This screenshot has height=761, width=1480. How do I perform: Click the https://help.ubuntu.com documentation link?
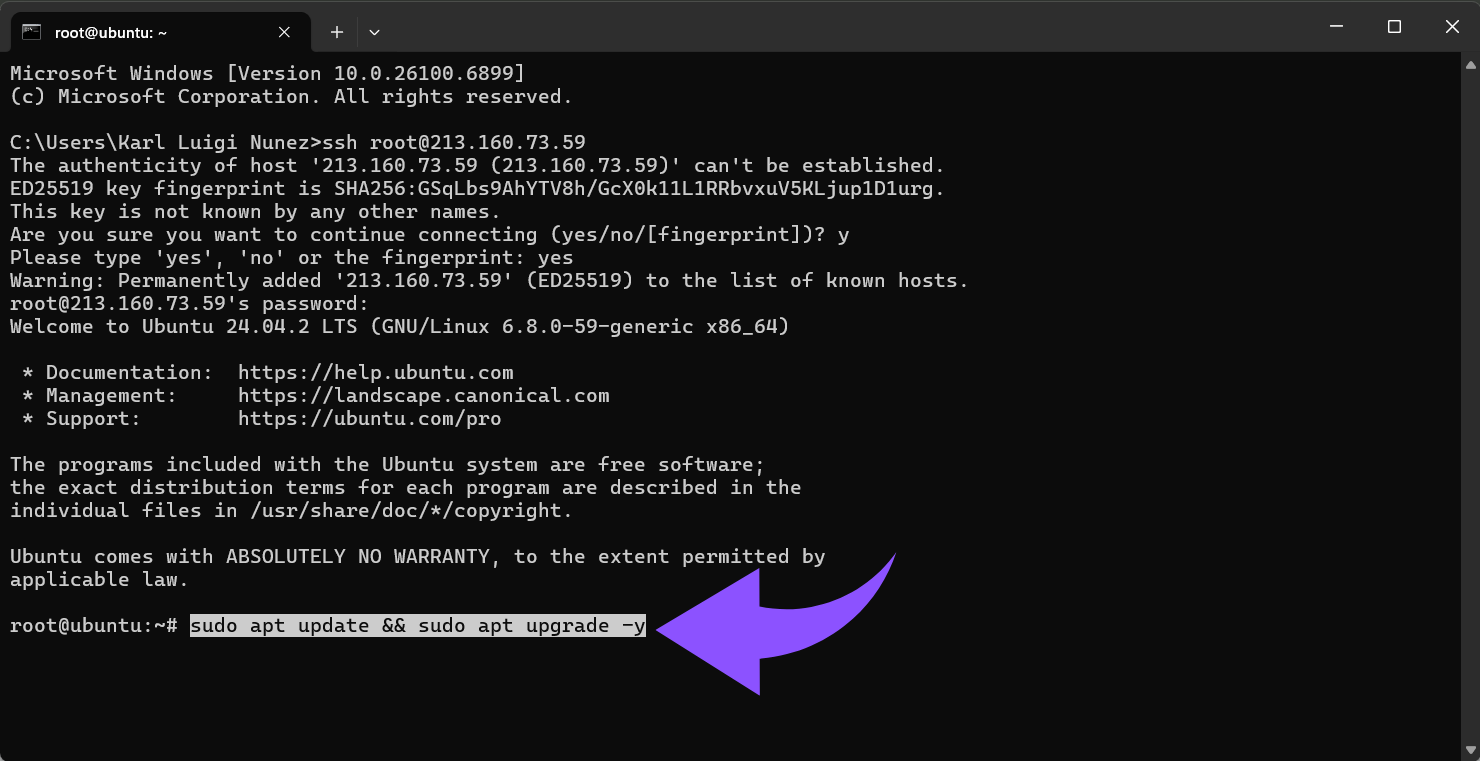(375, 371)
